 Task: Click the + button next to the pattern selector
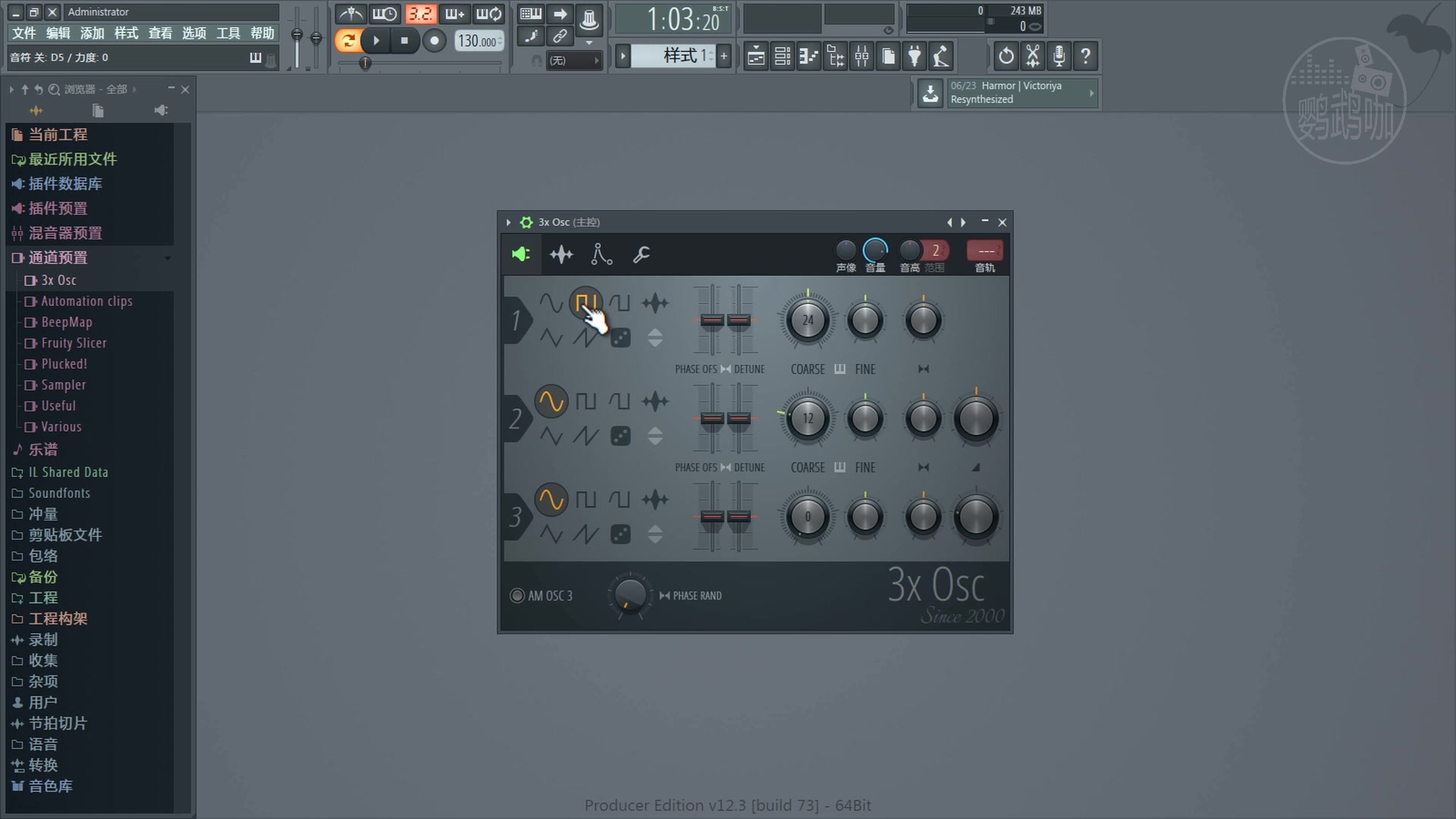pos(723,56)
